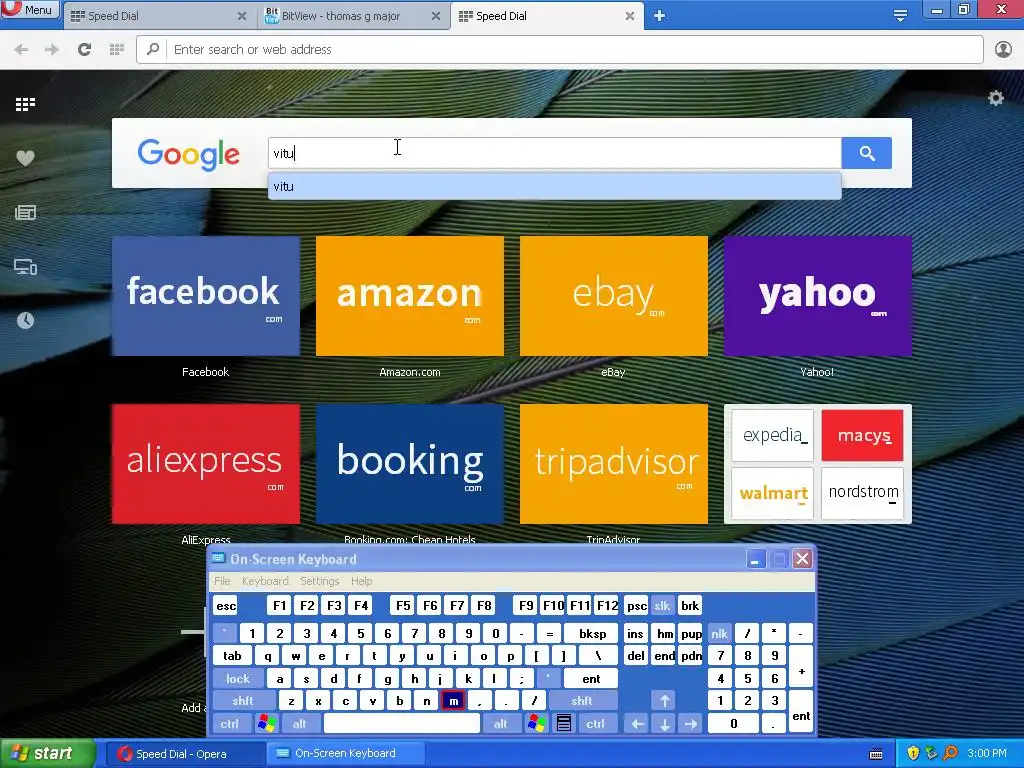Open Walmart in the folder tile
Screen dimensions: 1024x768
(x=773, y=492)
